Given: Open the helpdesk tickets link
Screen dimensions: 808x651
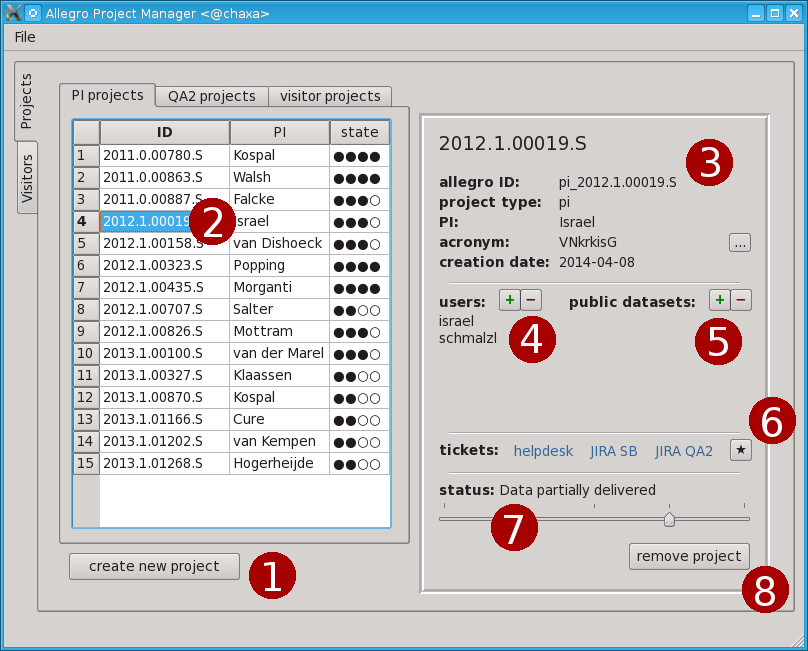Looking at the screenshot, I should [x=543, y=451].
